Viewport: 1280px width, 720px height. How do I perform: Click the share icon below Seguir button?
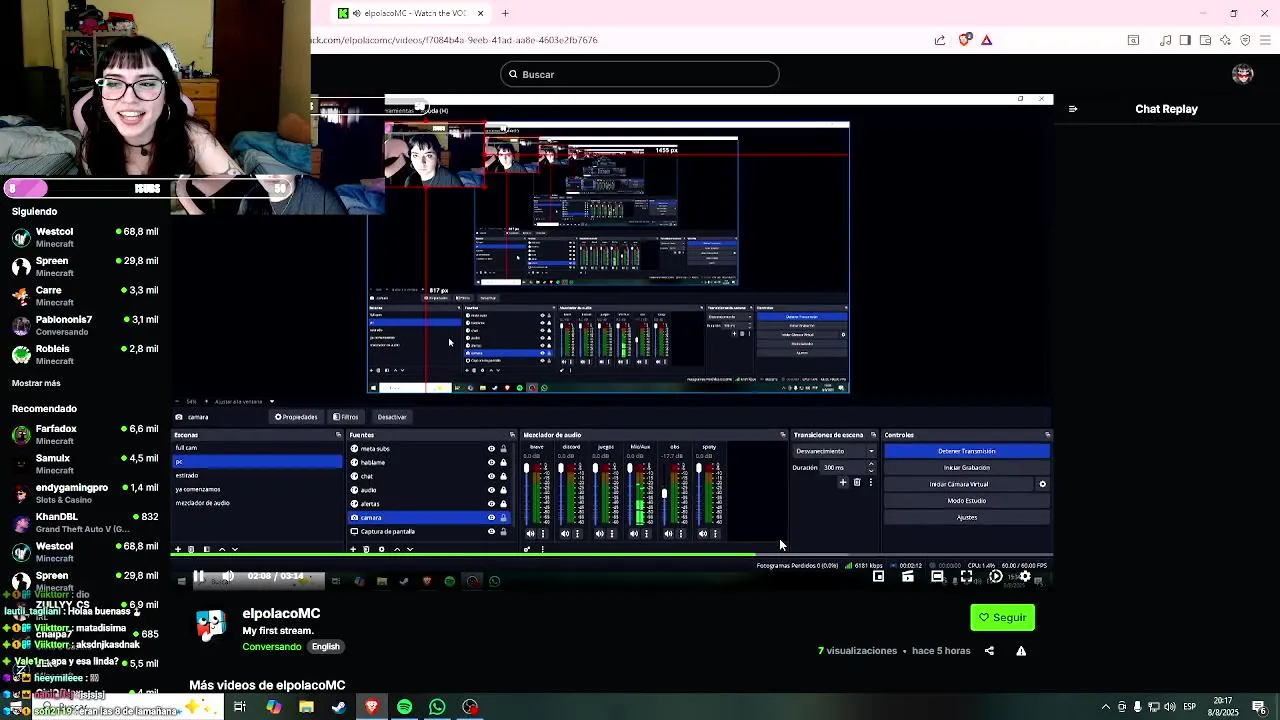tap(989, 651)
